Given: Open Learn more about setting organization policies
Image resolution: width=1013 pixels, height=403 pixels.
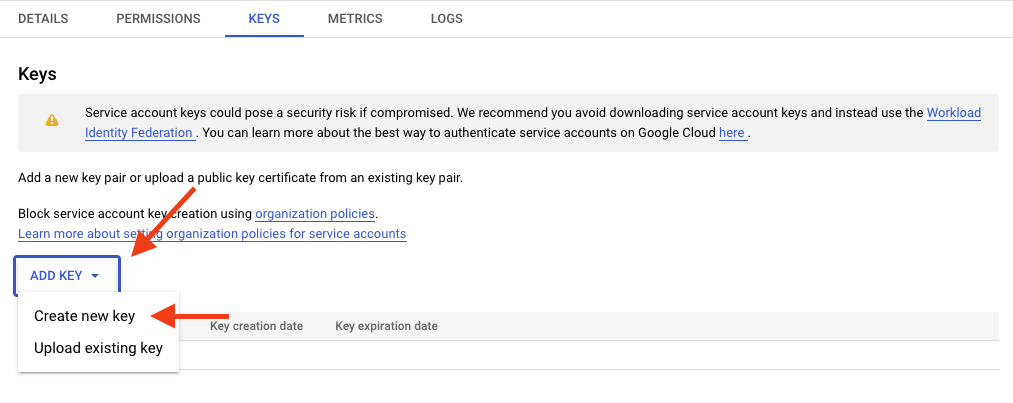Looking at the screenshot, I should (212, 234).
